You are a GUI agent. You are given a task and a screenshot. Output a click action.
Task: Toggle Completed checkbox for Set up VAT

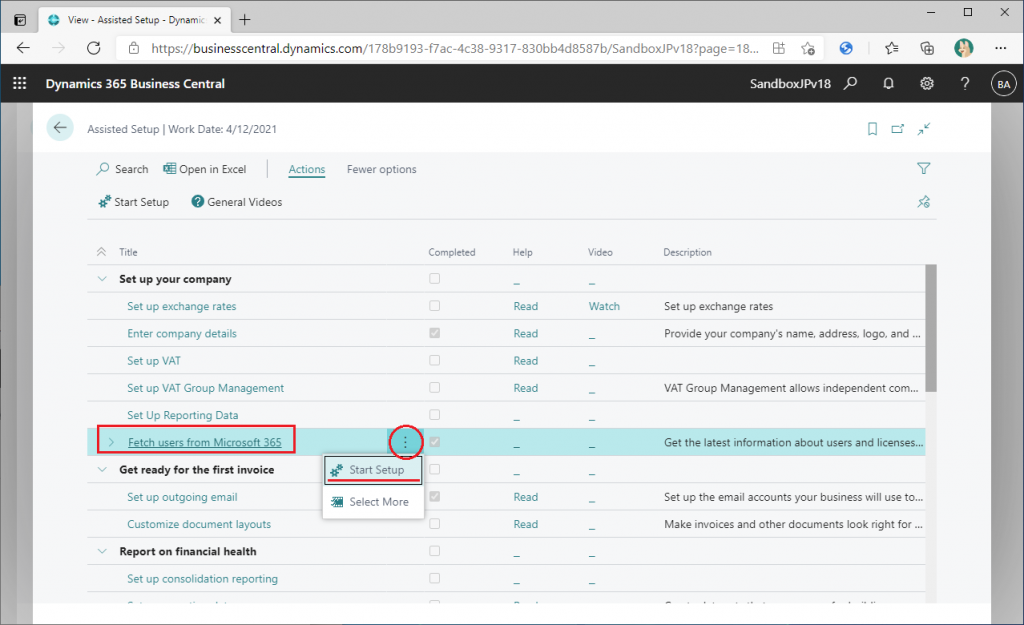coord(434,361)
